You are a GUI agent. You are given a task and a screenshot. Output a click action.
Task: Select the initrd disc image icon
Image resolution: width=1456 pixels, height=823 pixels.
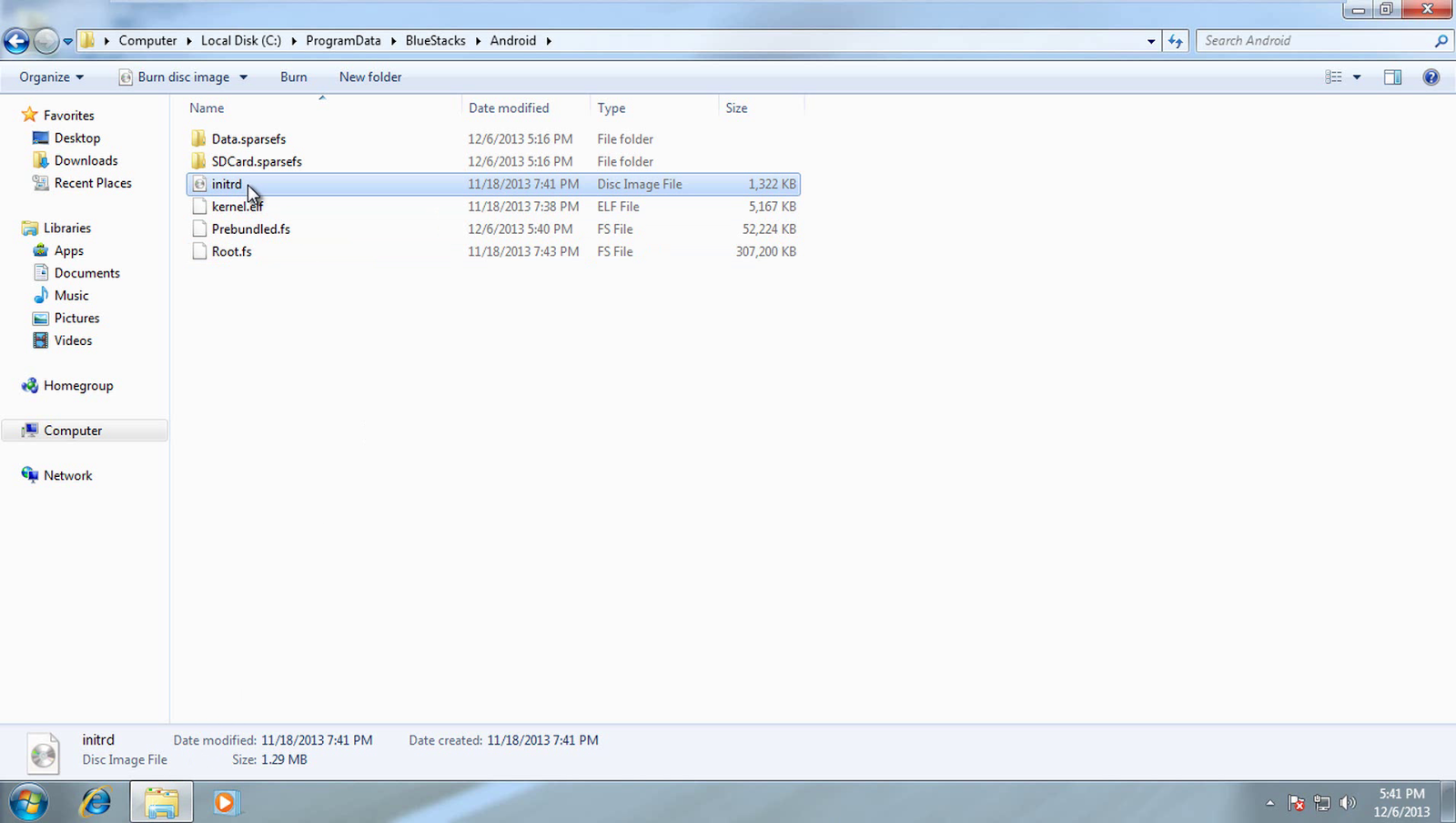tap(199, 185)
